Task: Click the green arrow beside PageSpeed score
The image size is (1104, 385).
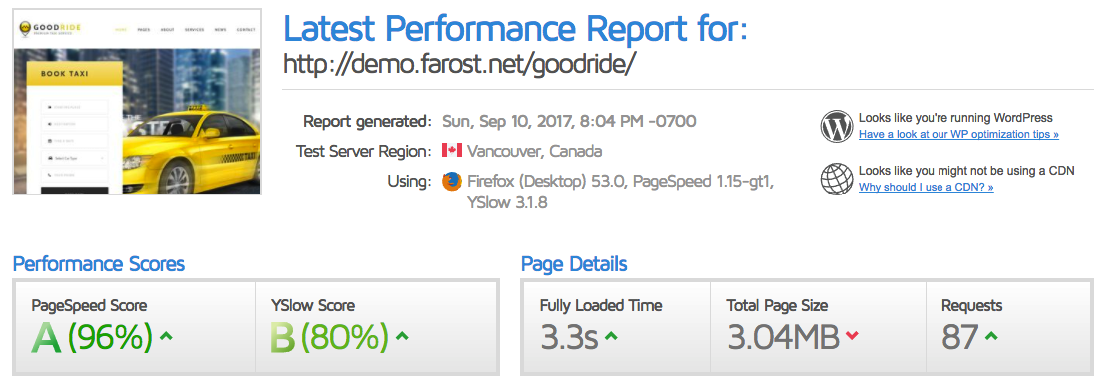Action: coord(166,336)
